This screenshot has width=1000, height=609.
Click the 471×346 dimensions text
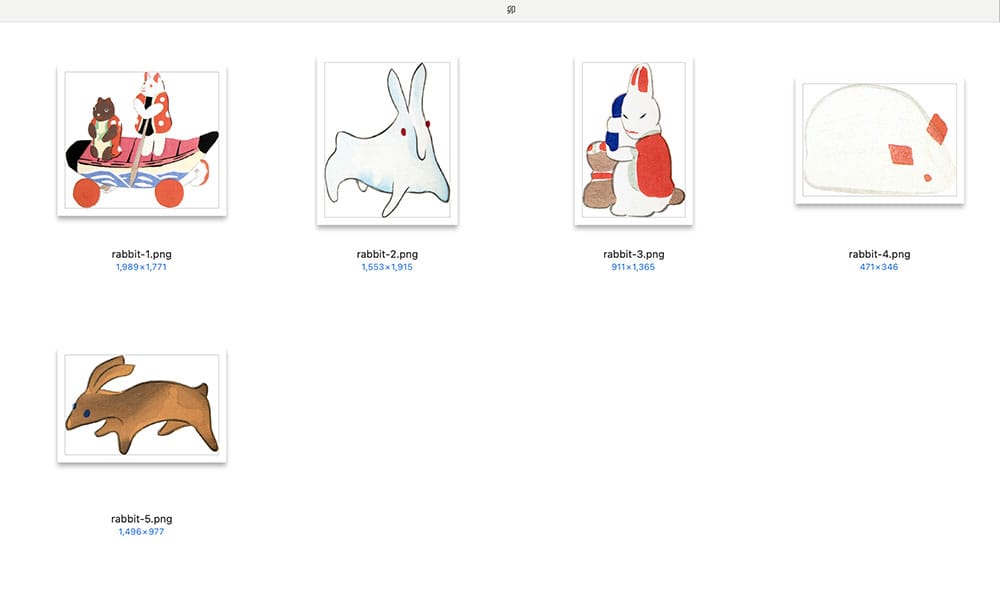tap(879, 267)
